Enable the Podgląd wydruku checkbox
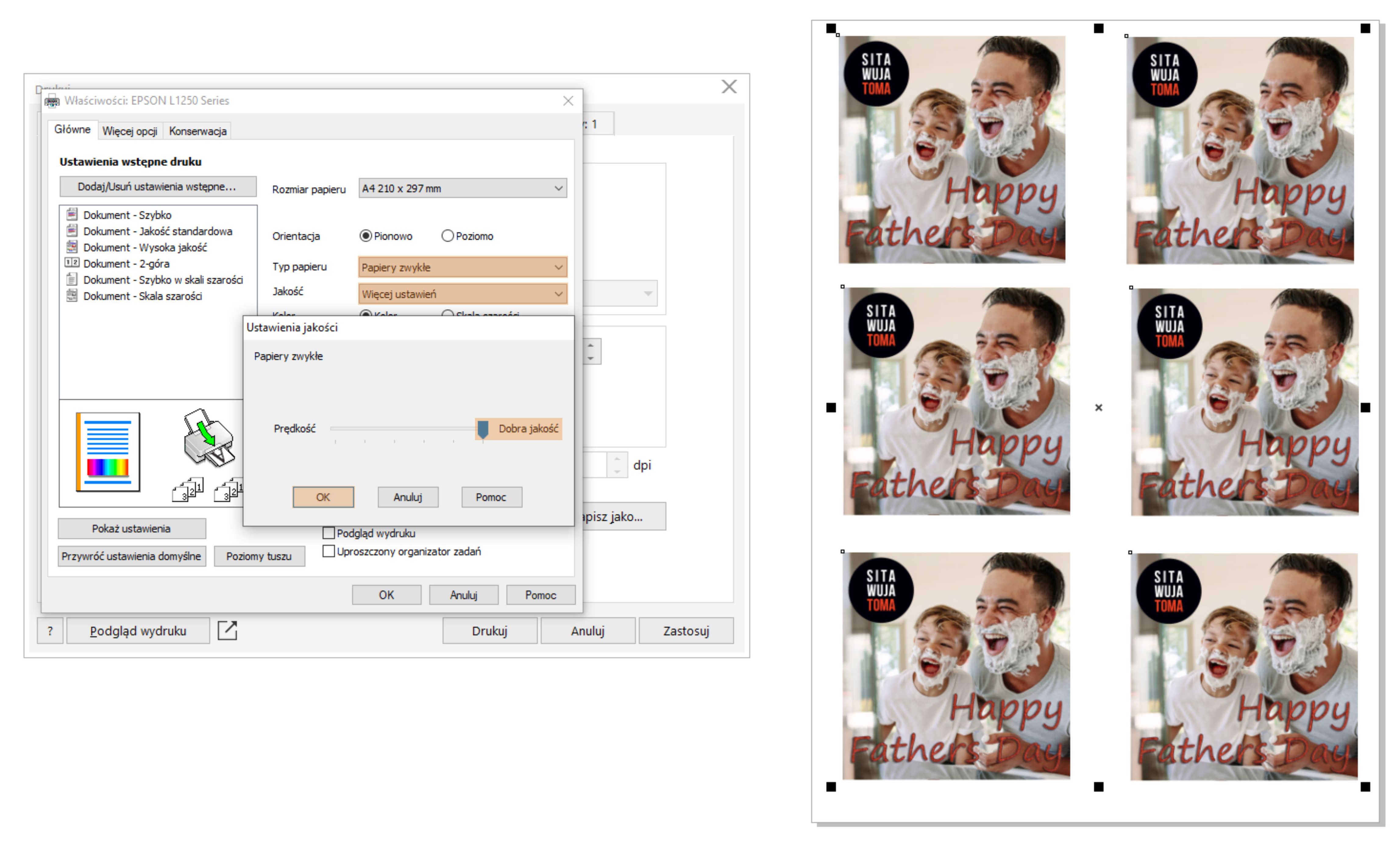 pyautogui.click(x=328, y=533)
